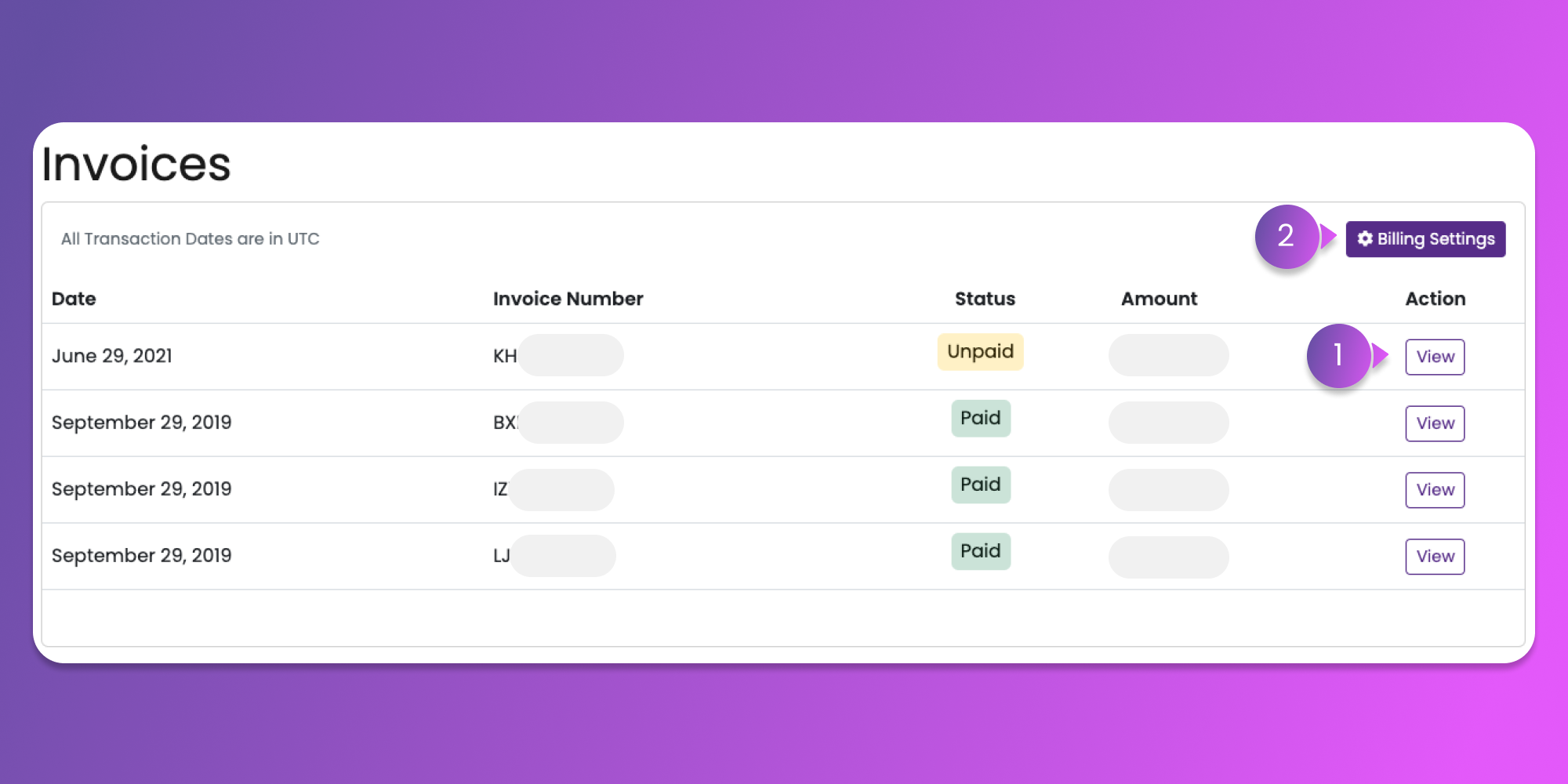Click the Status column header

coord(985,299)
